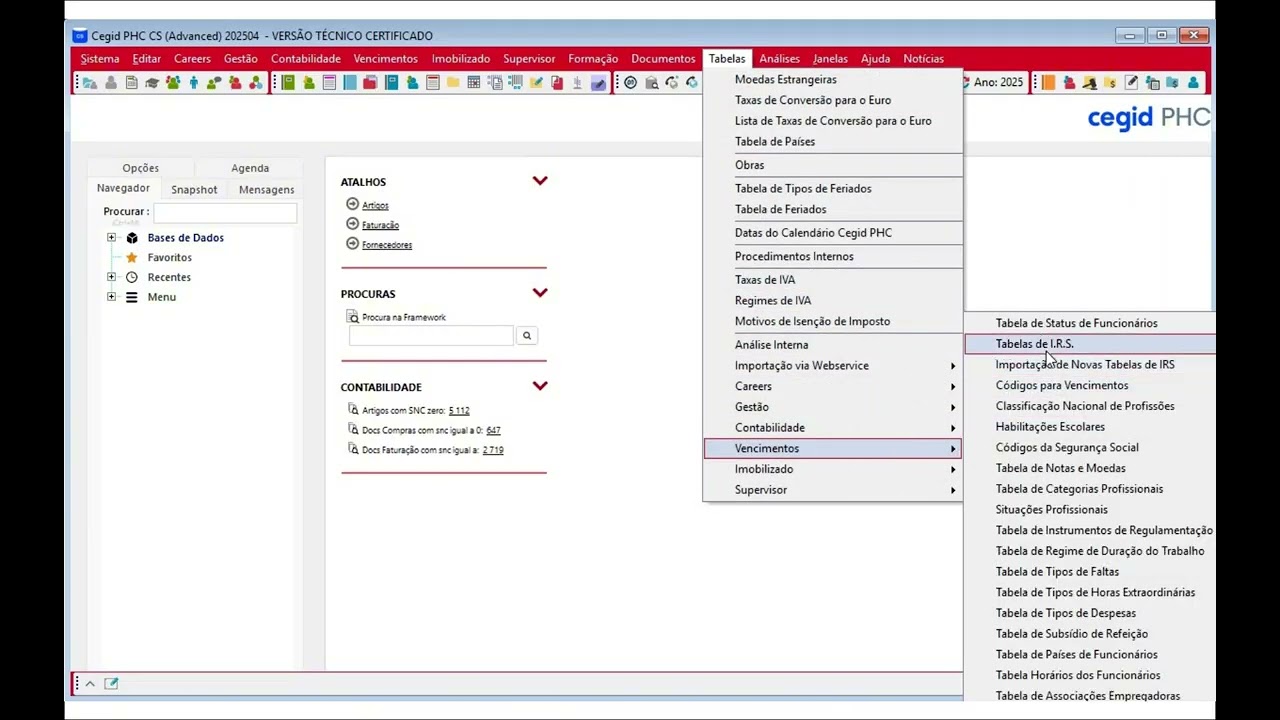Screen dimensions: 1280x720
Task: Click the 5 112 Artigos SNC zero count
Action: (x=459, y=410)
